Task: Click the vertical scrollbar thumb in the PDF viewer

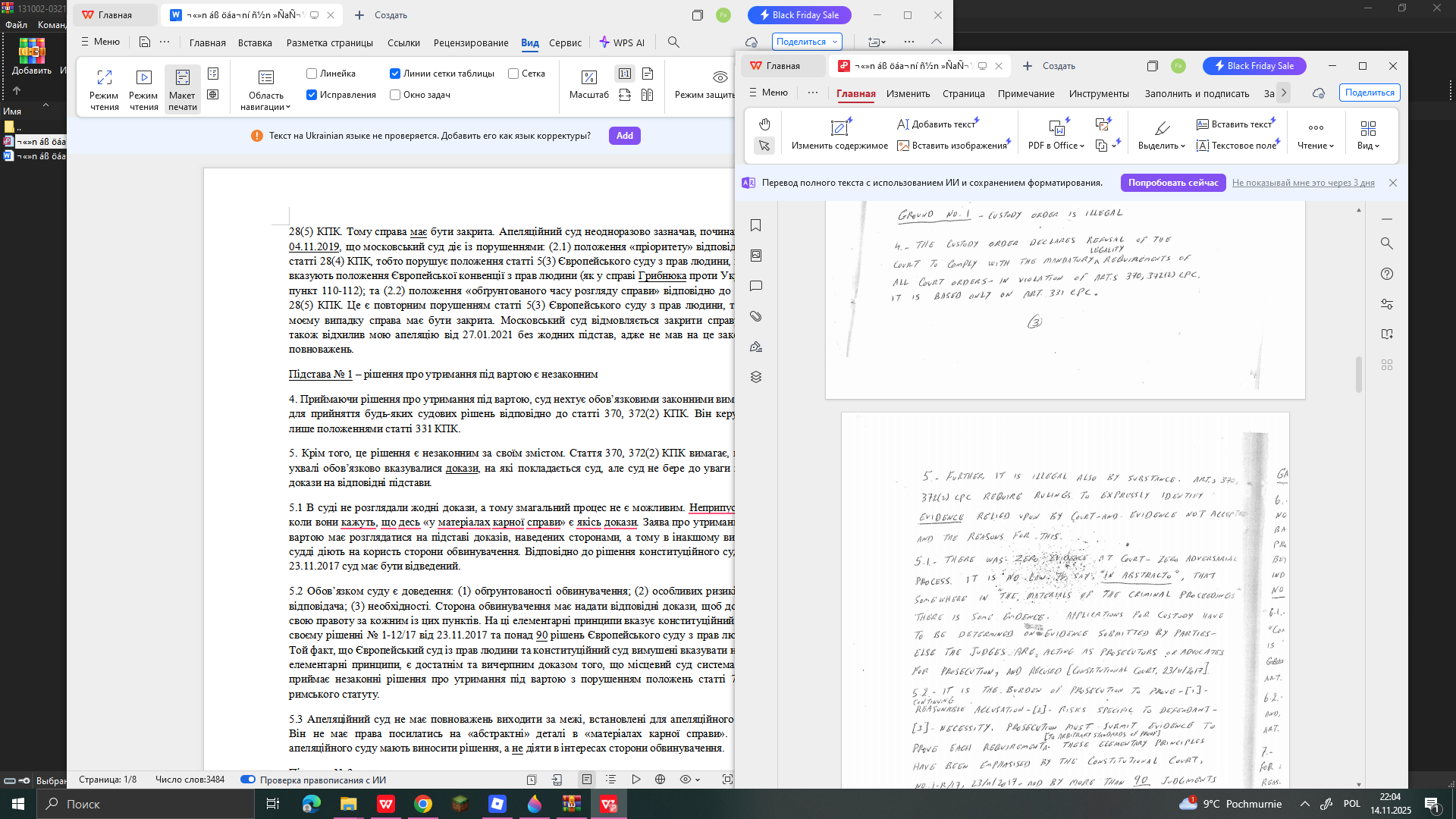Action: tap(1358, 375)
